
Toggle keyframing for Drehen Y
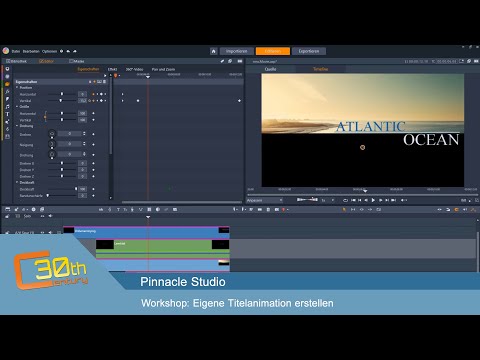(93, 170)
